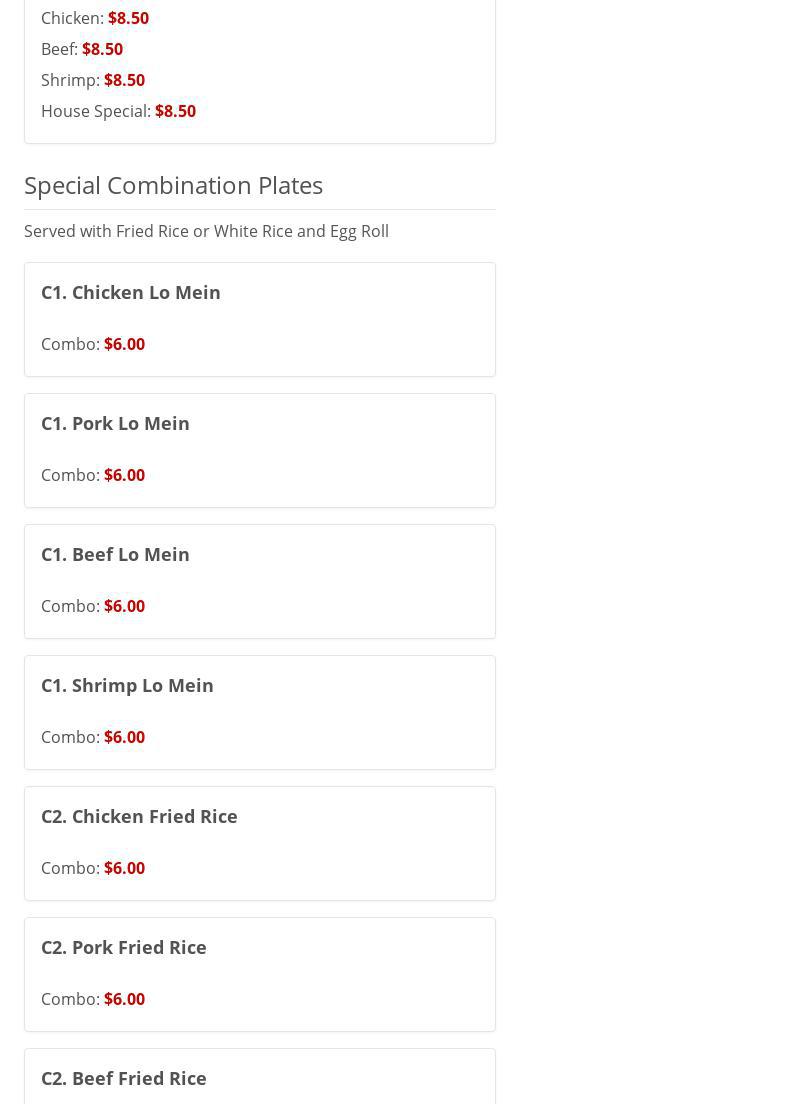Open the C1. Chicken Lo Mein item
This screenshot has height=1104, width=785.
point(131,292)
